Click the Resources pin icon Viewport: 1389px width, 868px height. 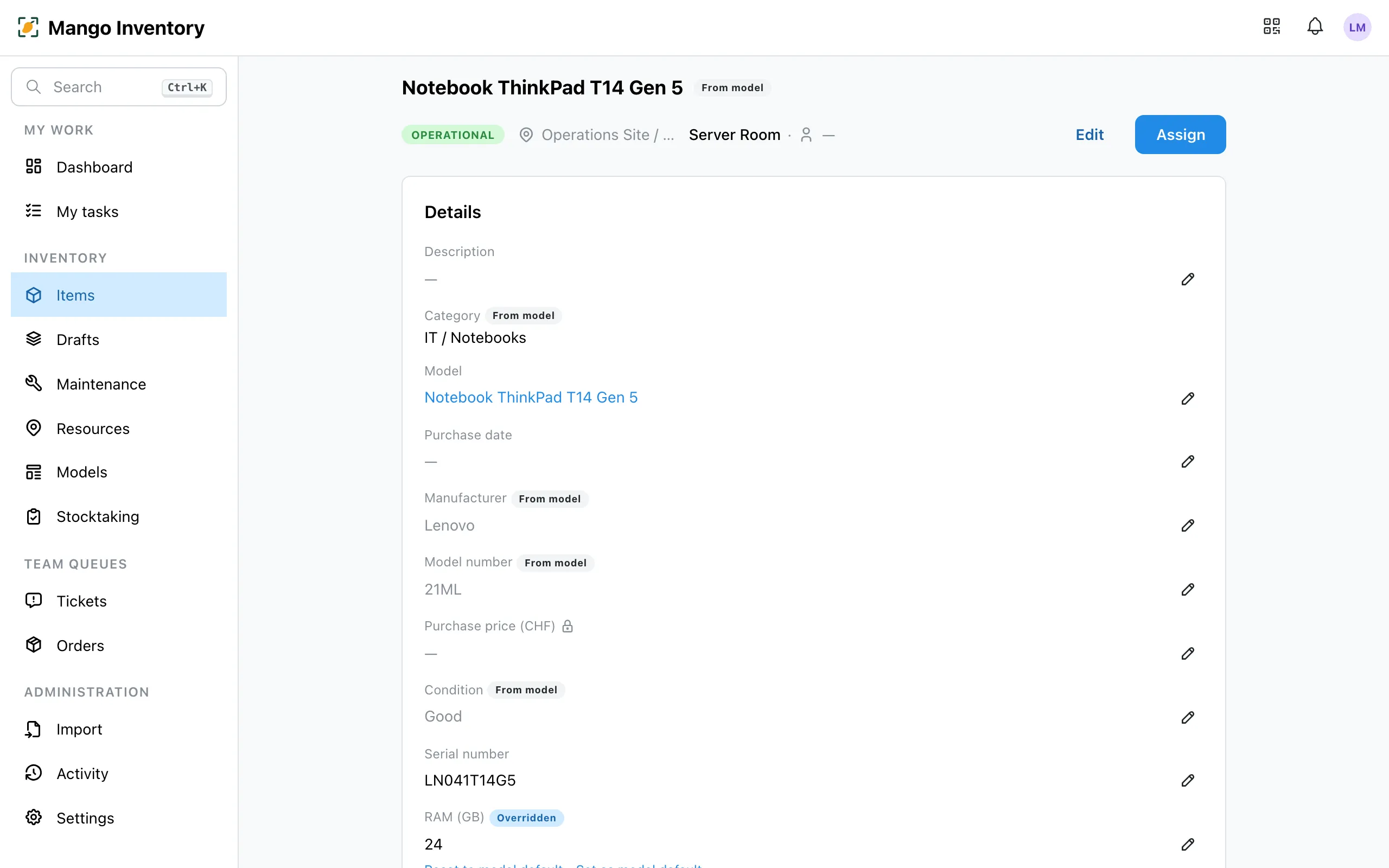pos(34,427)
